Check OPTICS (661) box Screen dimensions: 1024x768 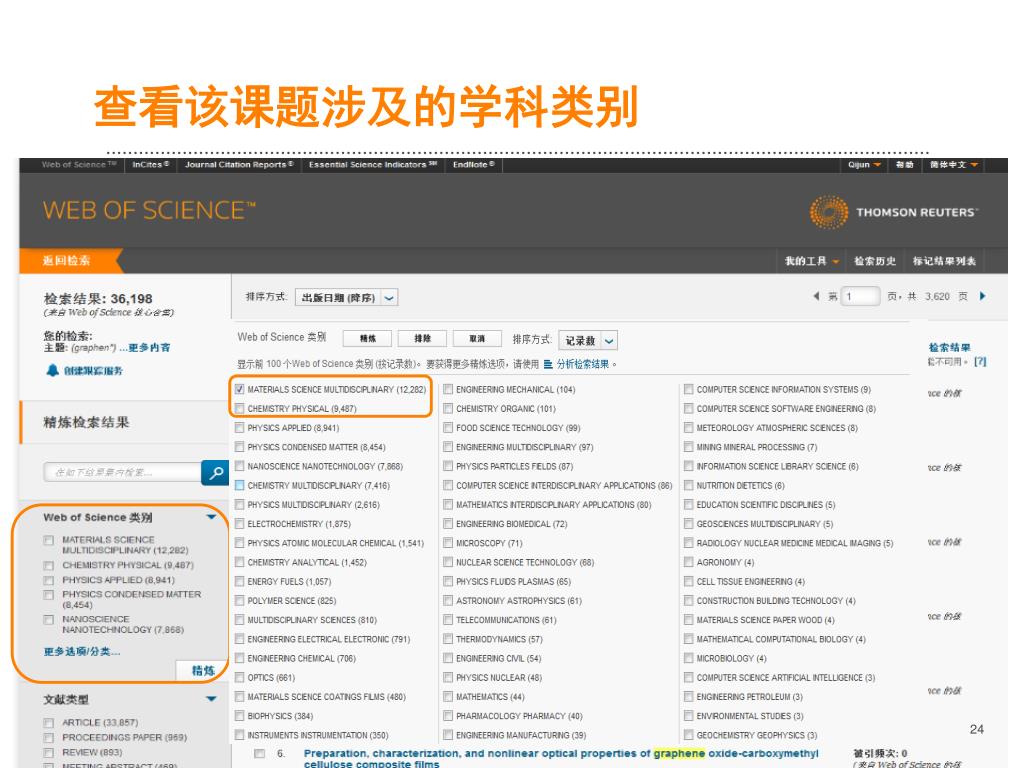click(239, 677)
